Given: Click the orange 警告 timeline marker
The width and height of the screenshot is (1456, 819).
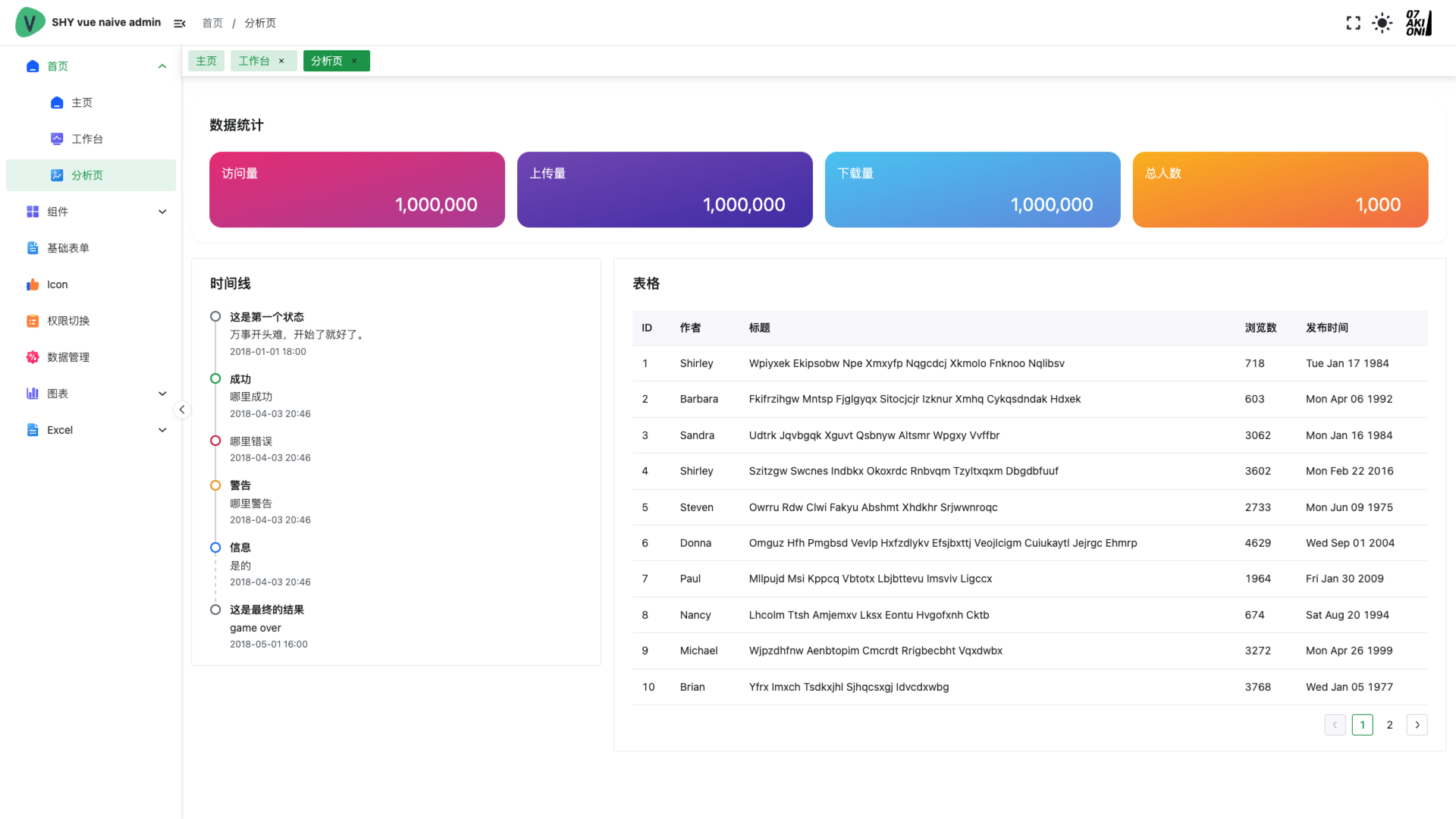Looking at the screenshot, I should pyautogui.click(x=215, y=485).
